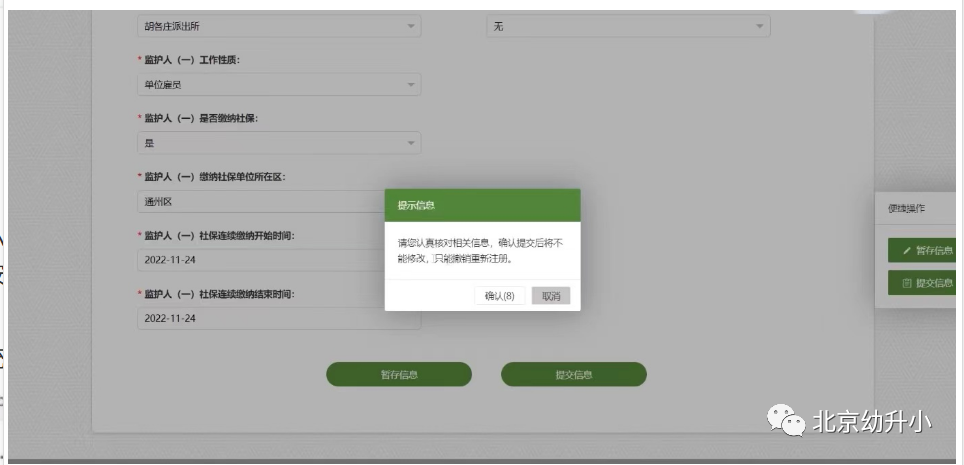Open the 单位雇员 work nature dropdown

tap(279, 85)
